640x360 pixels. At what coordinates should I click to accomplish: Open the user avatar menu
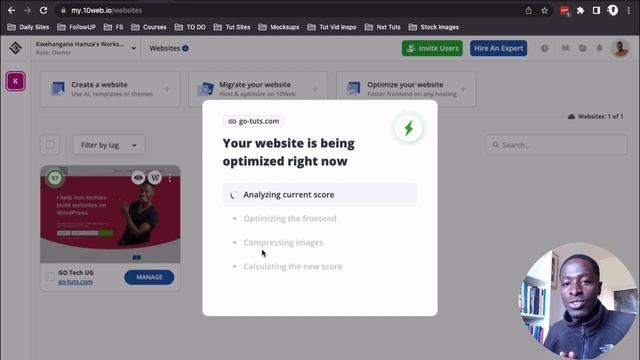[x=620, y=48]
